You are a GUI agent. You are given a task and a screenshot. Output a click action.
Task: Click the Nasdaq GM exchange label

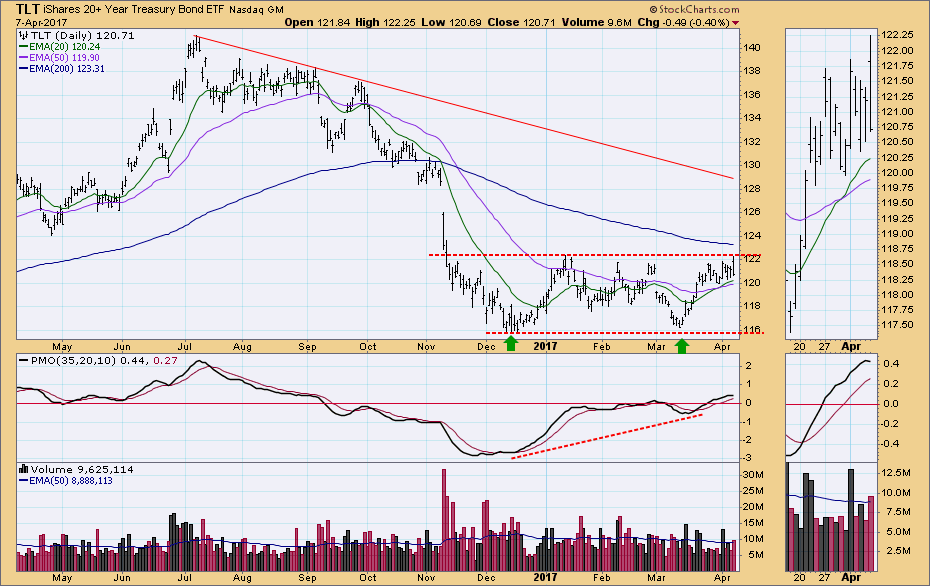pyautogui.click(x=256, y=9)
